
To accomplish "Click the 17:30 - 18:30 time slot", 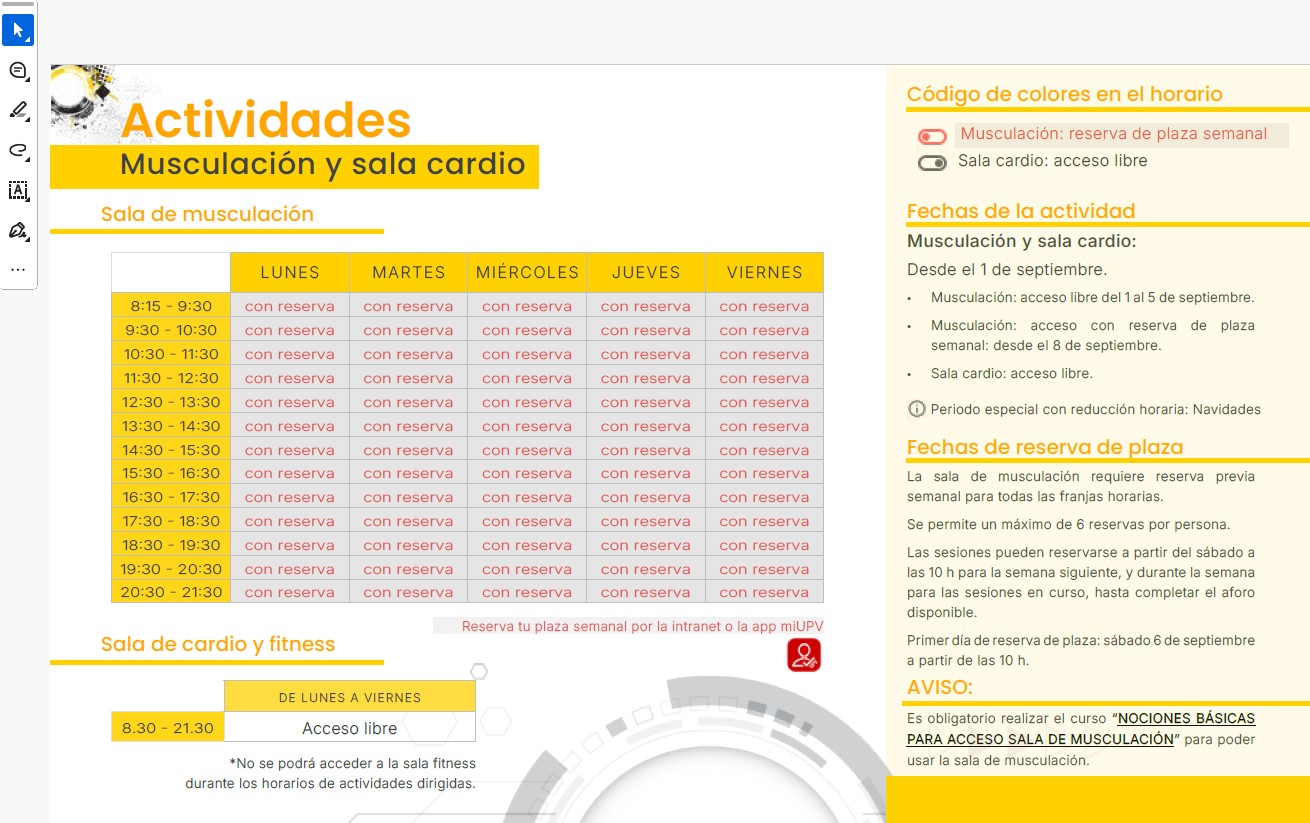I will pyautogui.click(x=171, y=521).
